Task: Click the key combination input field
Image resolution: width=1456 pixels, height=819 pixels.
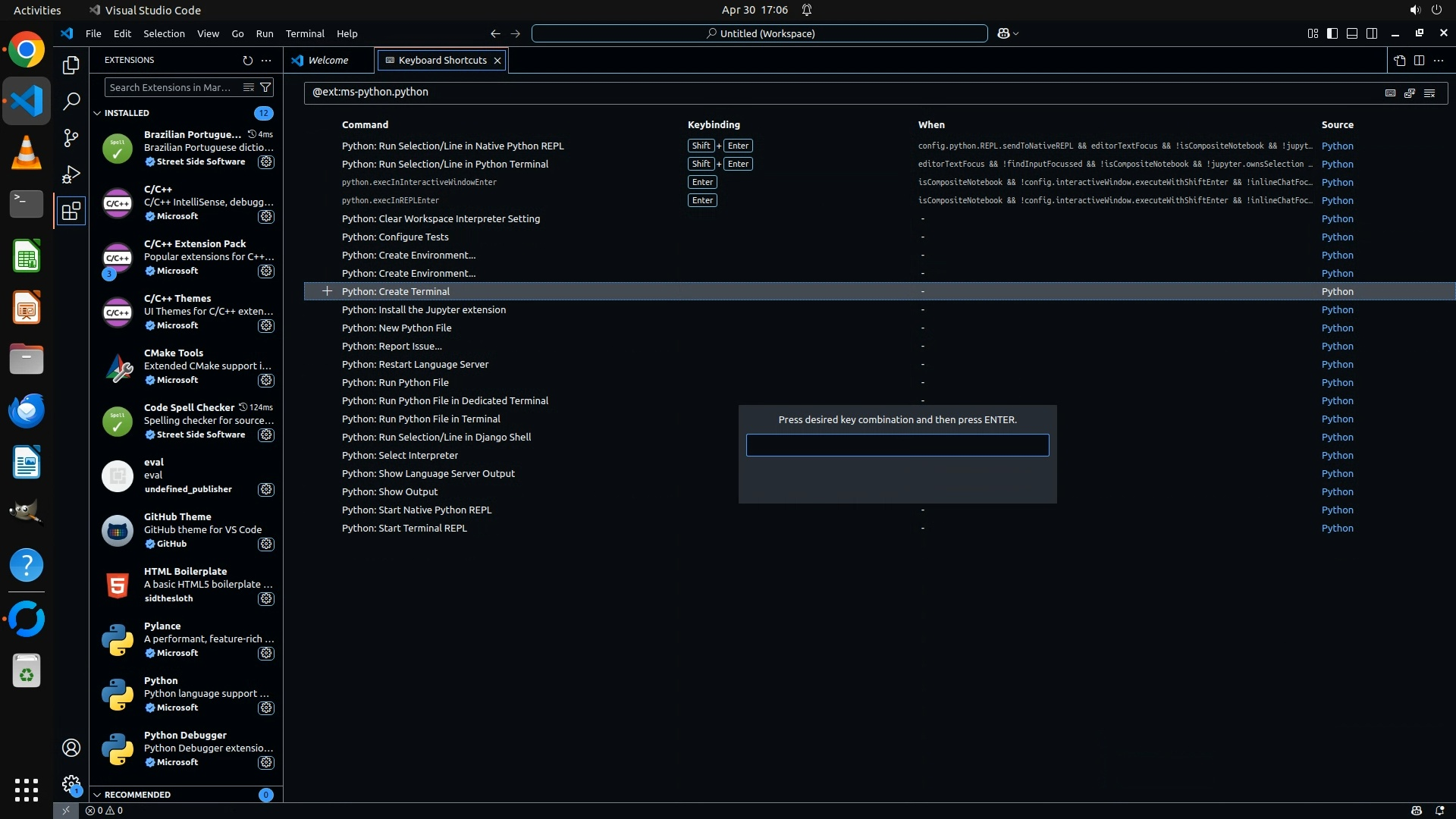Action: pos(897,445)
